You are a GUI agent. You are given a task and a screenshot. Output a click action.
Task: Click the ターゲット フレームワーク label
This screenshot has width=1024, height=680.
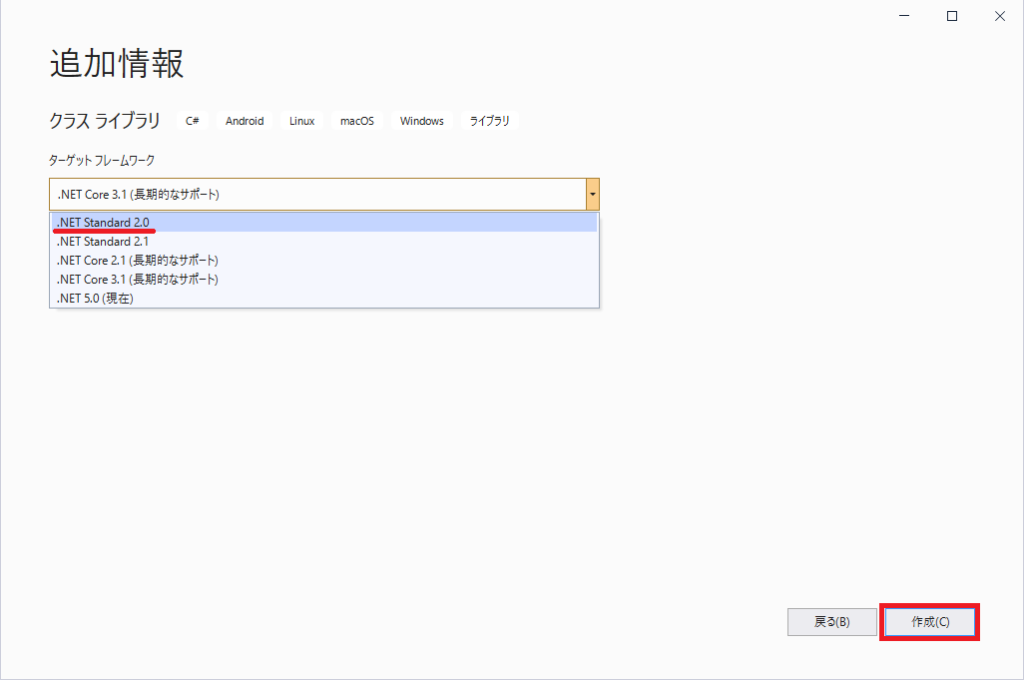click(102, 161)
